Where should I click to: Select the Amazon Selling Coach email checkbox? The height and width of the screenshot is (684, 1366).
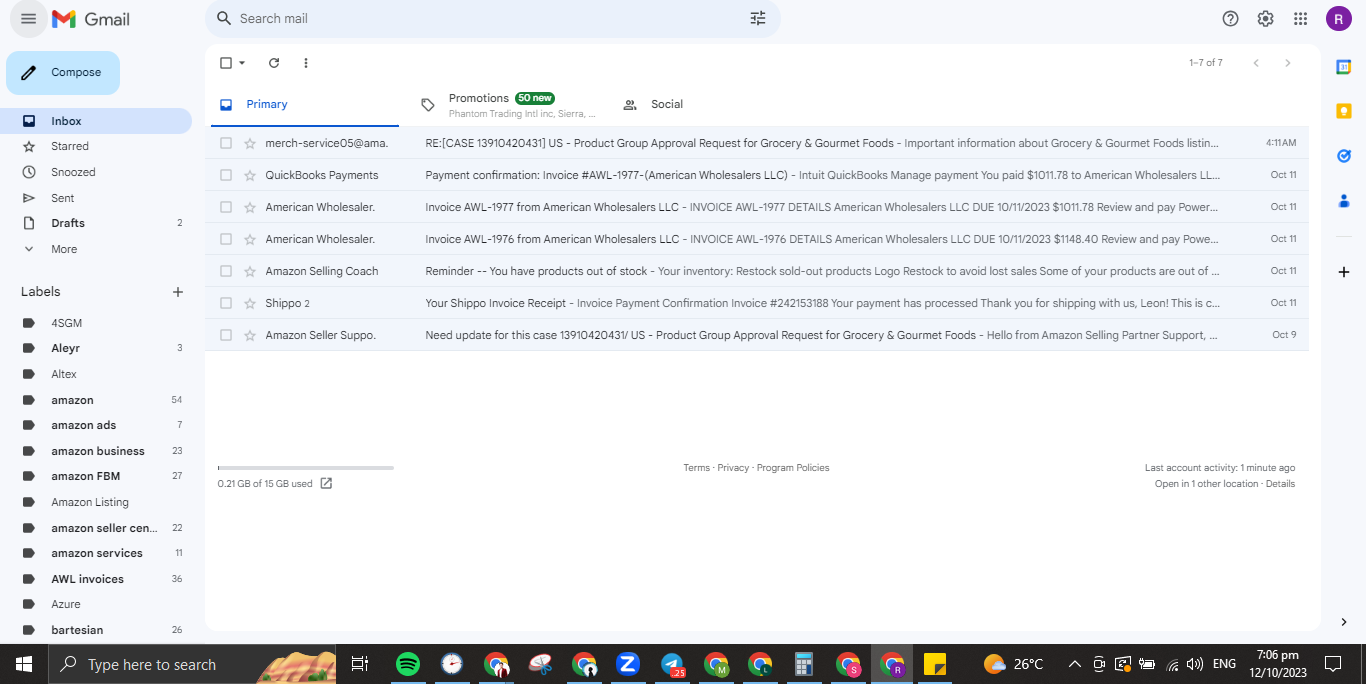[226, 271]
